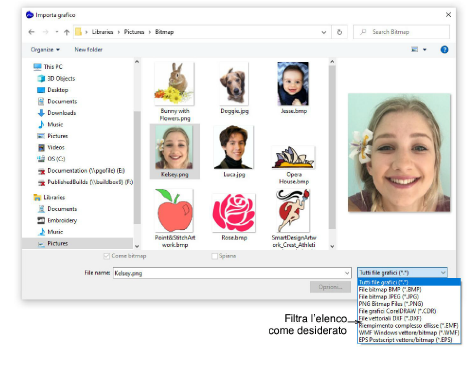The height and width of the screenshot is (365, 475).
Task: Click the file list scrollbar down arrow
Action: pyautogui.click(x=332, y=246)
